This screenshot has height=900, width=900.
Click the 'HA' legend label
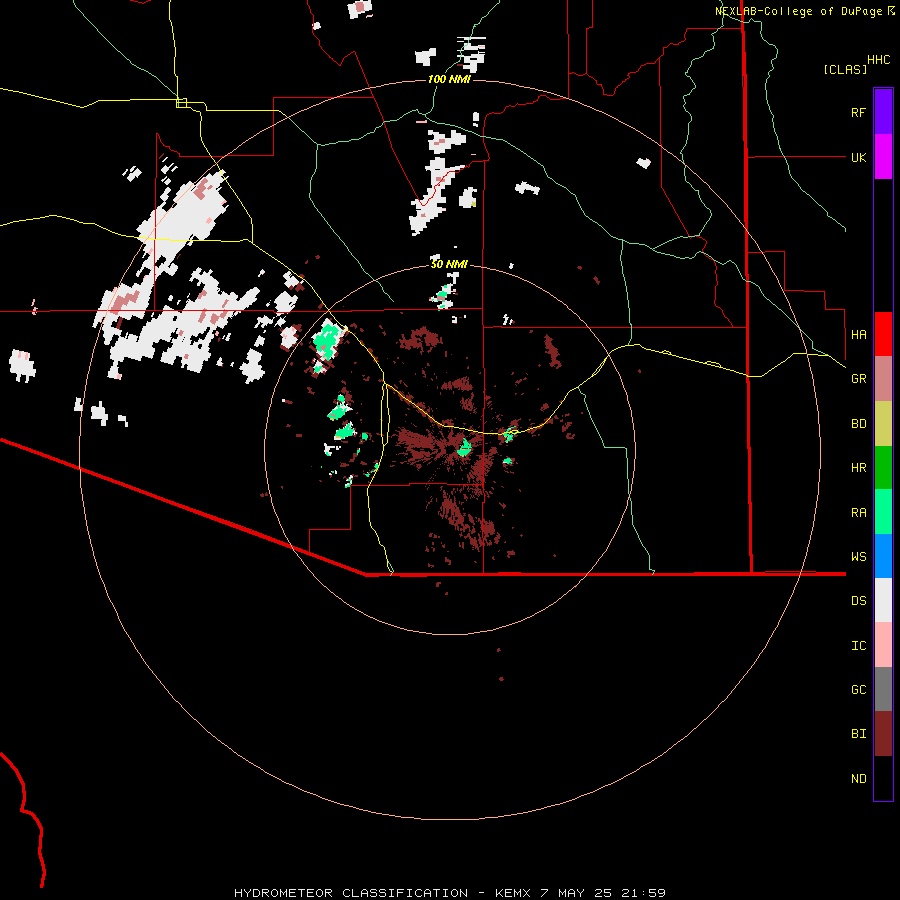(x=858, y=334)
